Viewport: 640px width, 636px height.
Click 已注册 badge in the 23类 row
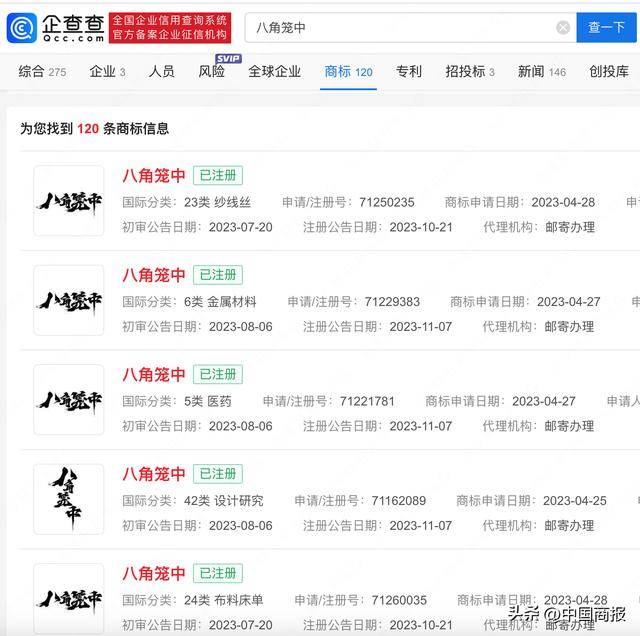[218, 176]
